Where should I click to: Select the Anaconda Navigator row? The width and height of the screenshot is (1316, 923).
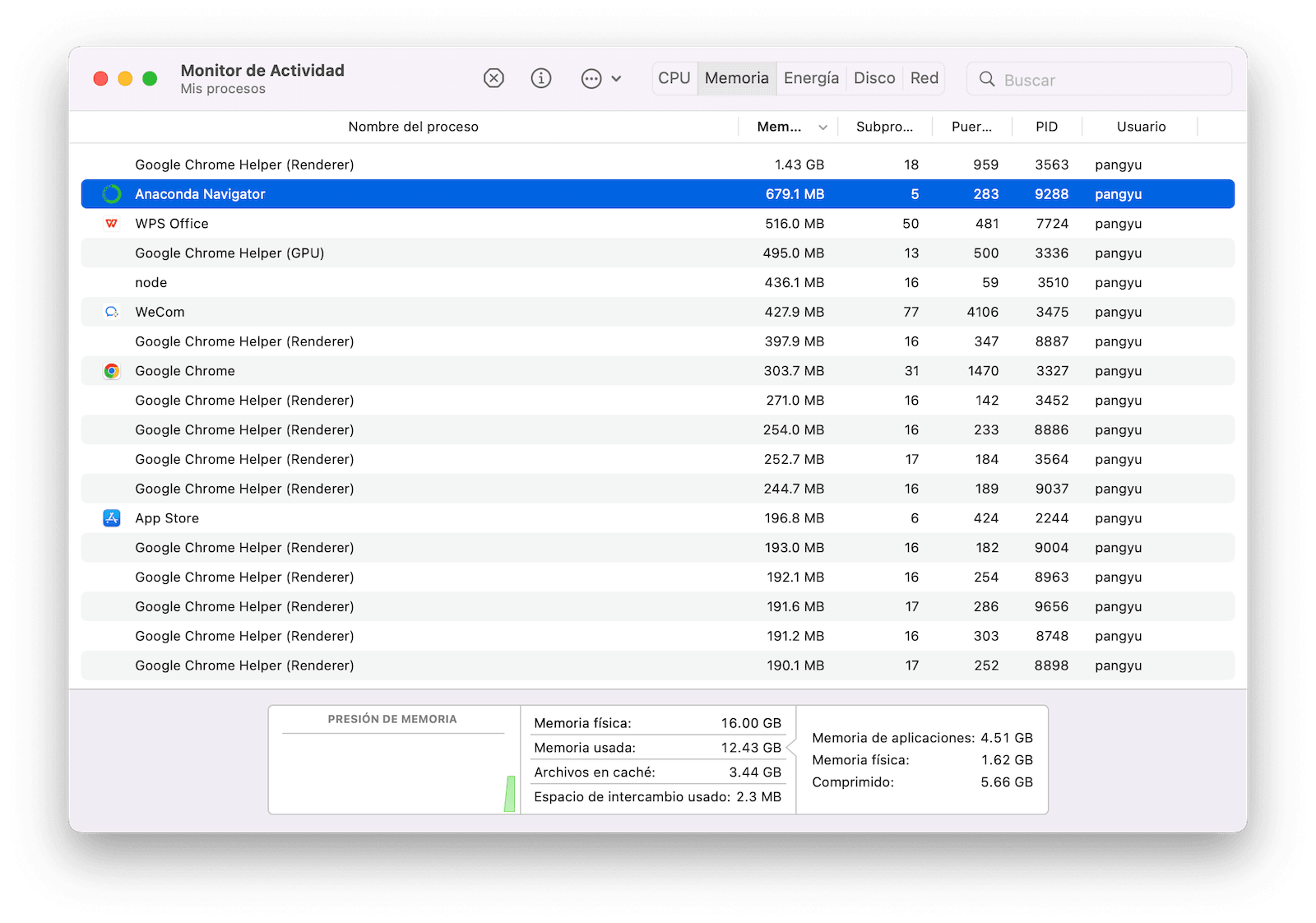[x=657, y=194]
